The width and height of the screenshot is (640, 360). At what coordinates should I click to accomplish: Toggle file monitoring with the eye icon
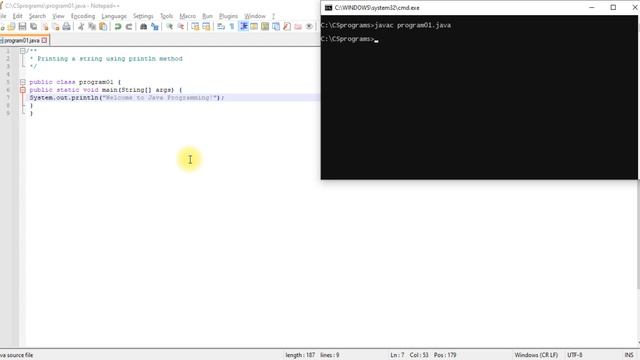click(x=309, y=27)
